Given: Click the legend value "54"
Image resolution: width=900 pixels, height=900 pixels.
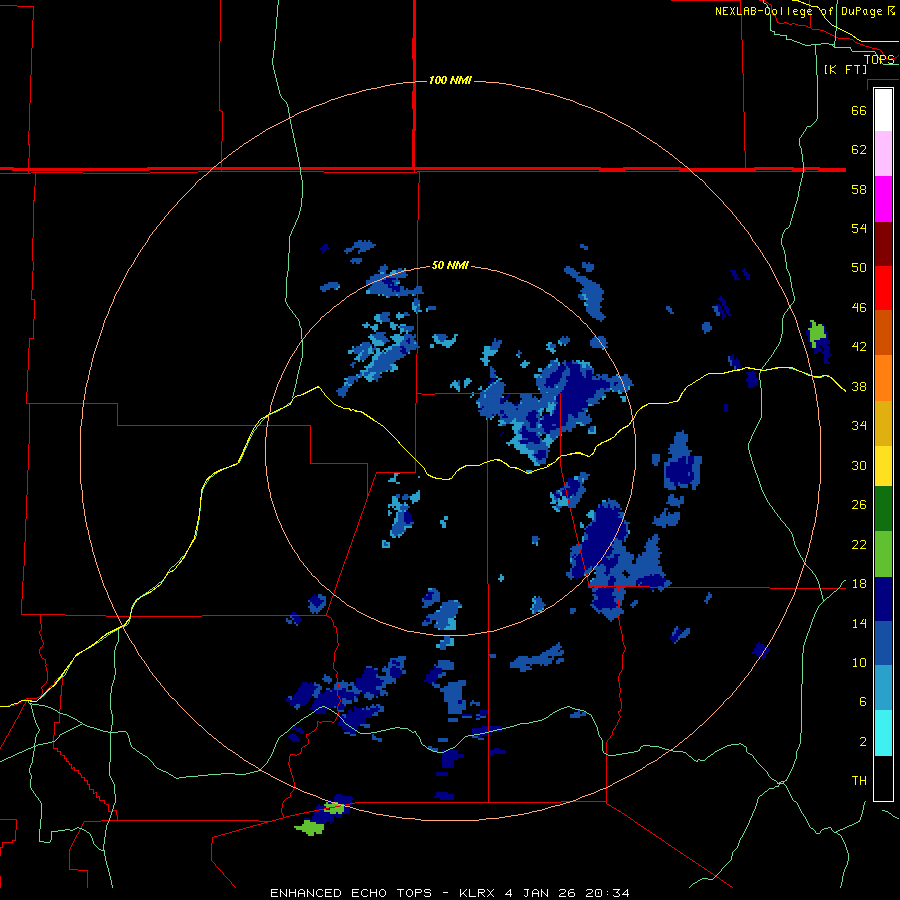Looking at the screenshot, I should point(859,228).
